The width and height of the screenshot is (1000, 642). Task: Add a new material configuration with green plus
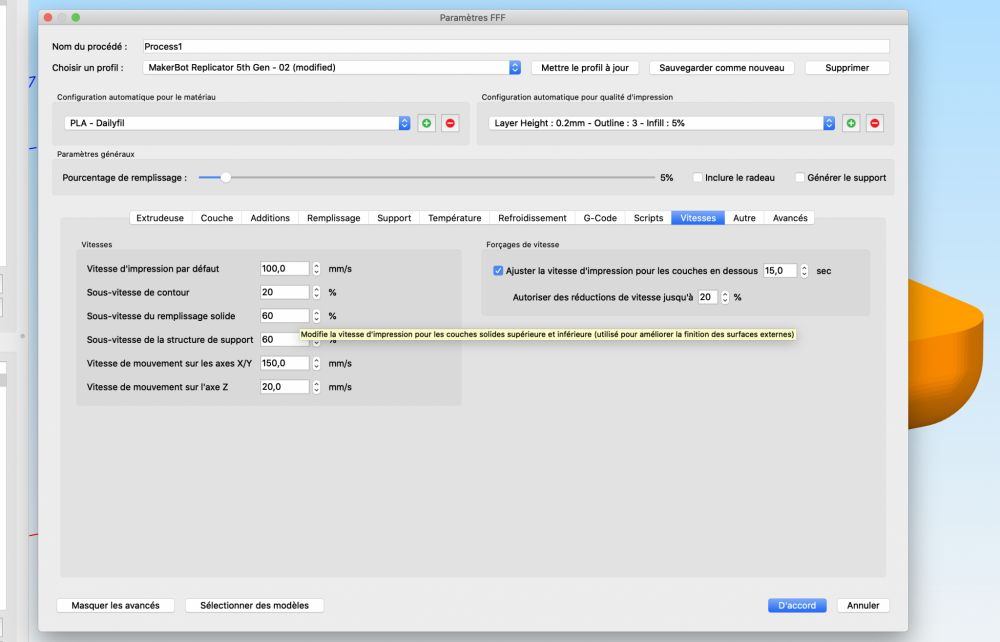[427, 123]
